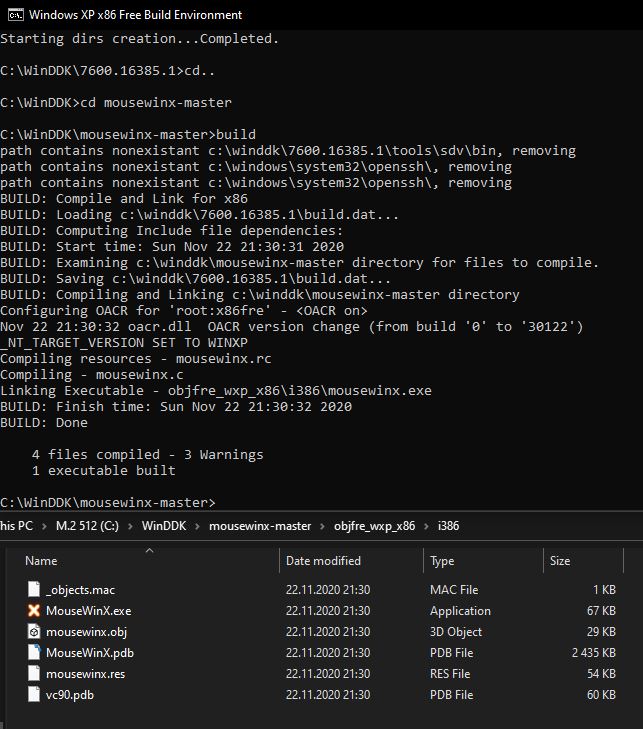The width and height of the screenshot is (643, 729).
Task: Select the vc90.pdb file icon
Action: pos(34,694)
